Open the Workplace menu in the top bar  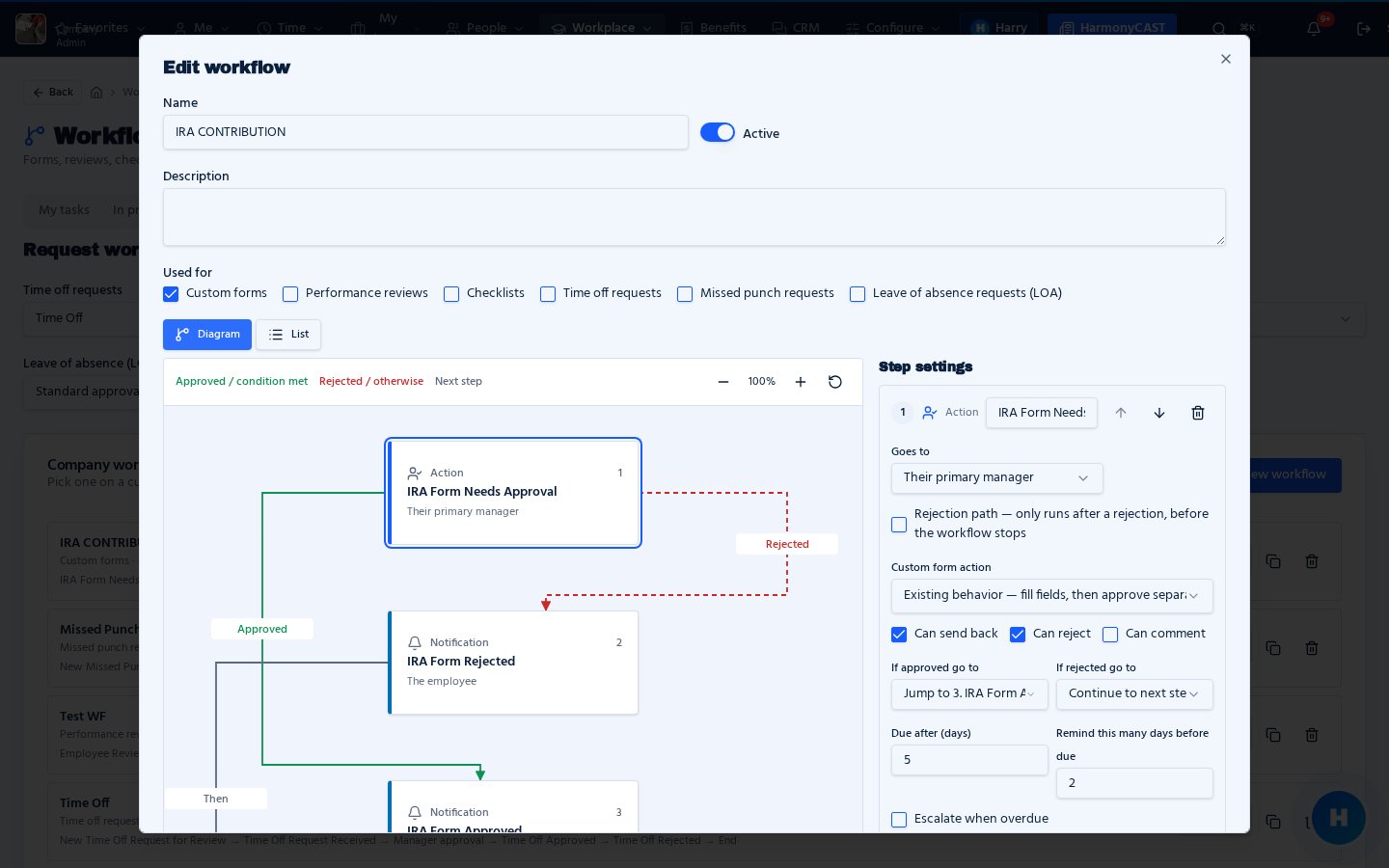click(x=602, y=28)
